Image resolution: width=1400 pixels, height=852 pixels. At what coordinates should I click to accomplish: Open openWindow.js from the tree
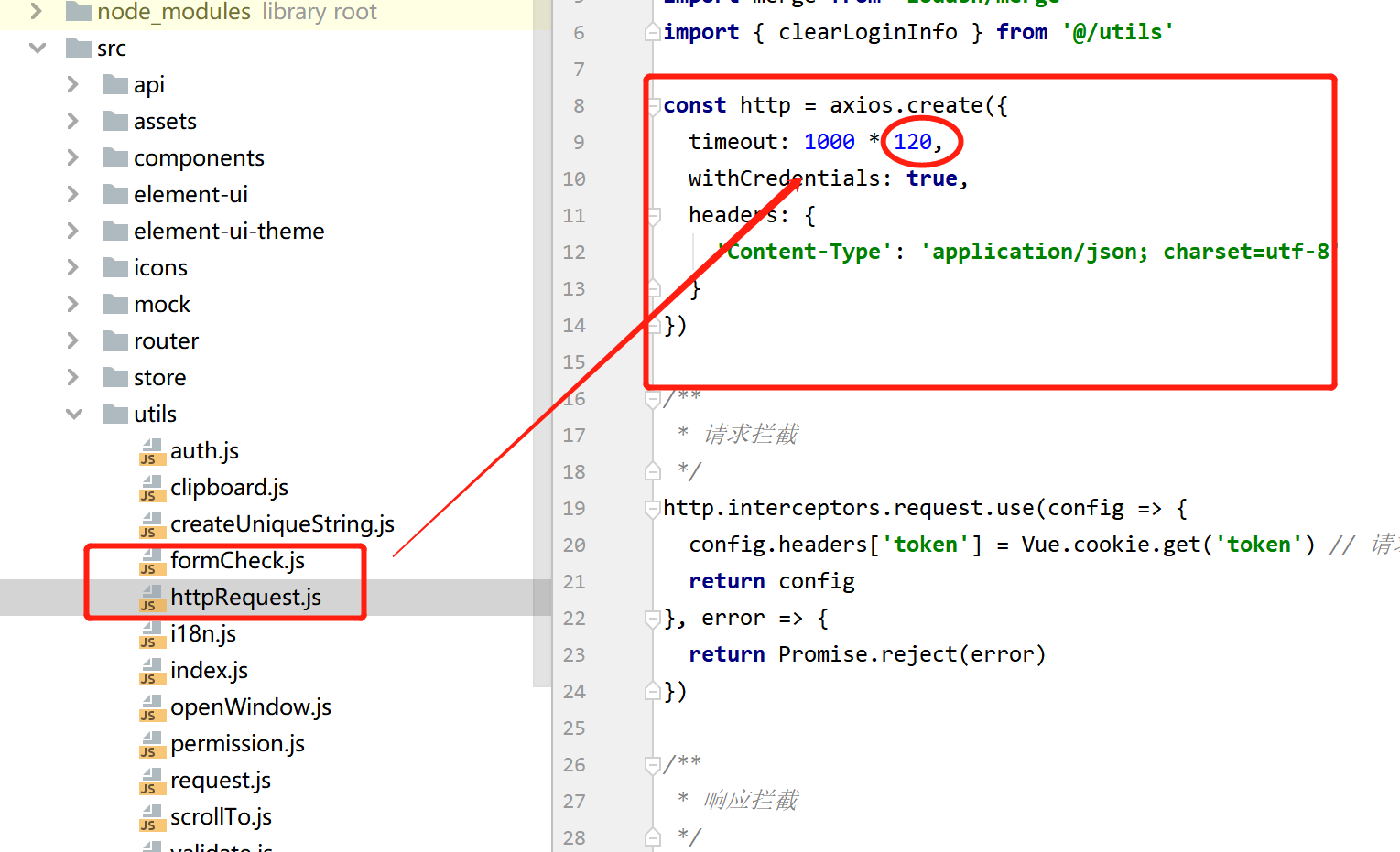point(251,706)
